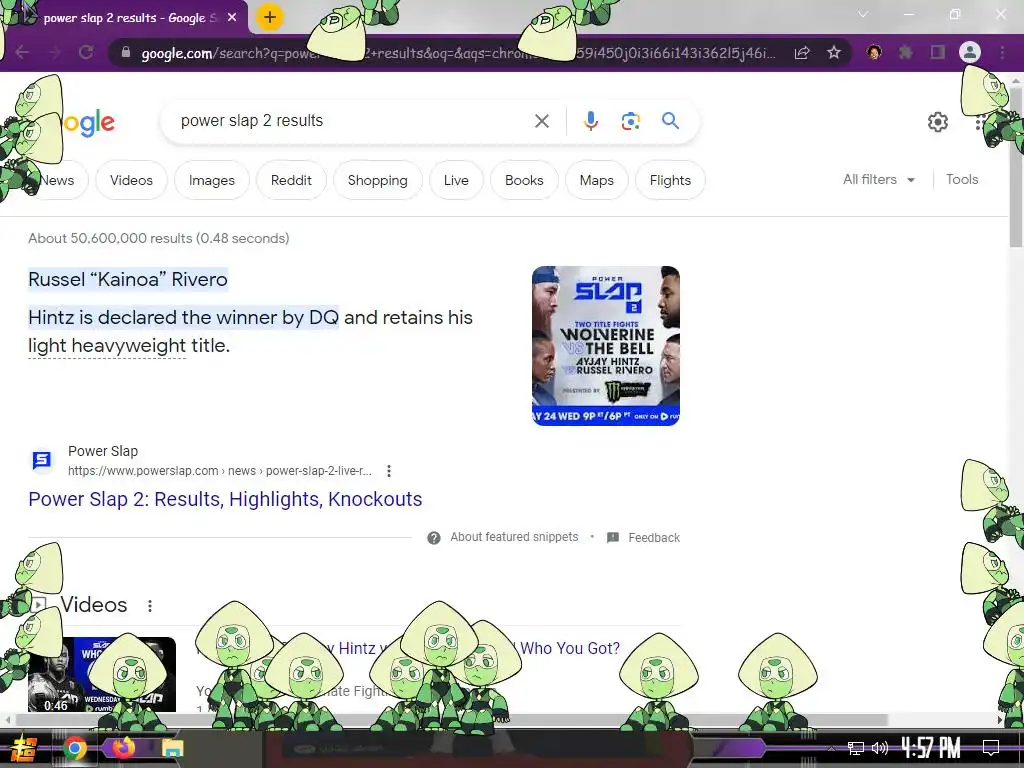This screenshot has height=768, width=1024.
Task: Toggle the browser side panel
Action: pos(937,52)
